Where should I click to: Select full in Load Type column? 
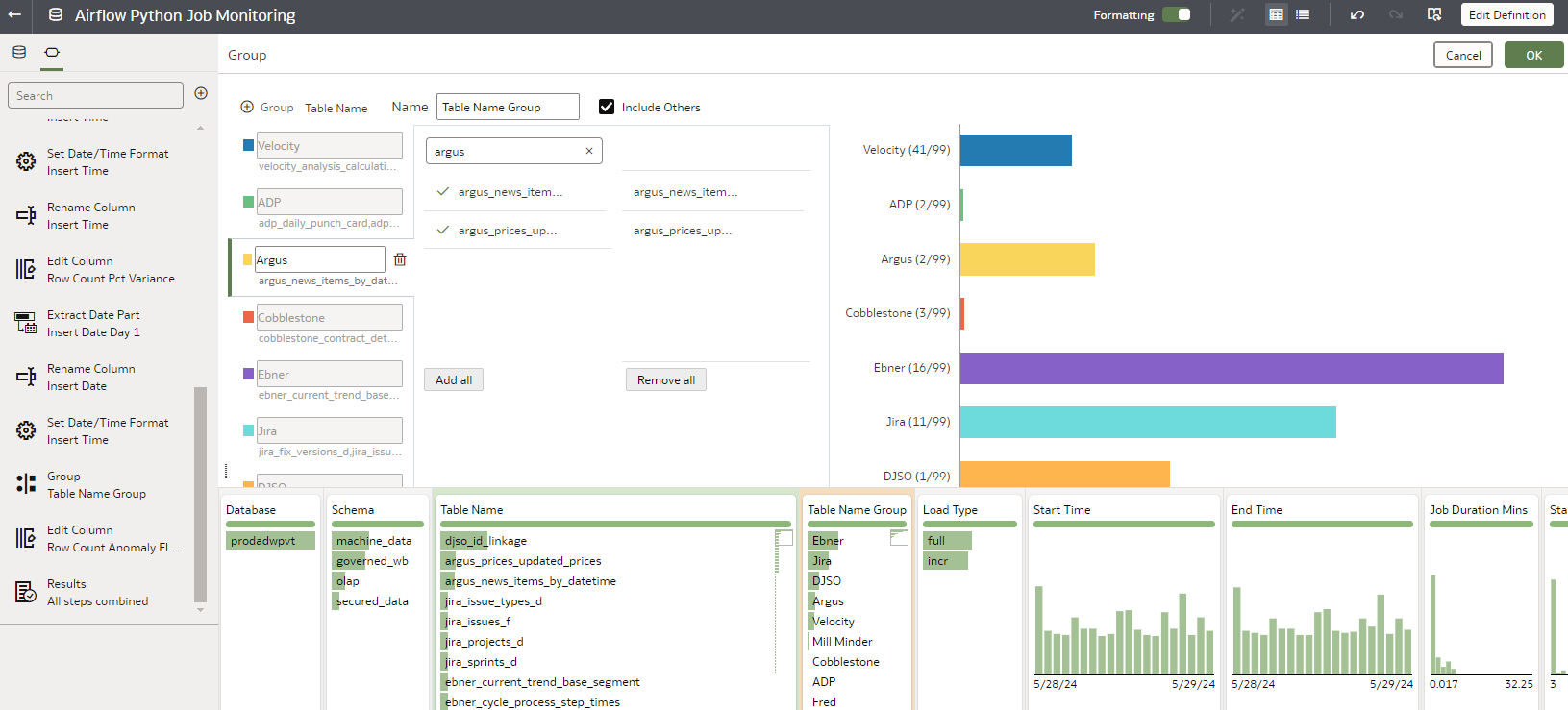[947, 541]
